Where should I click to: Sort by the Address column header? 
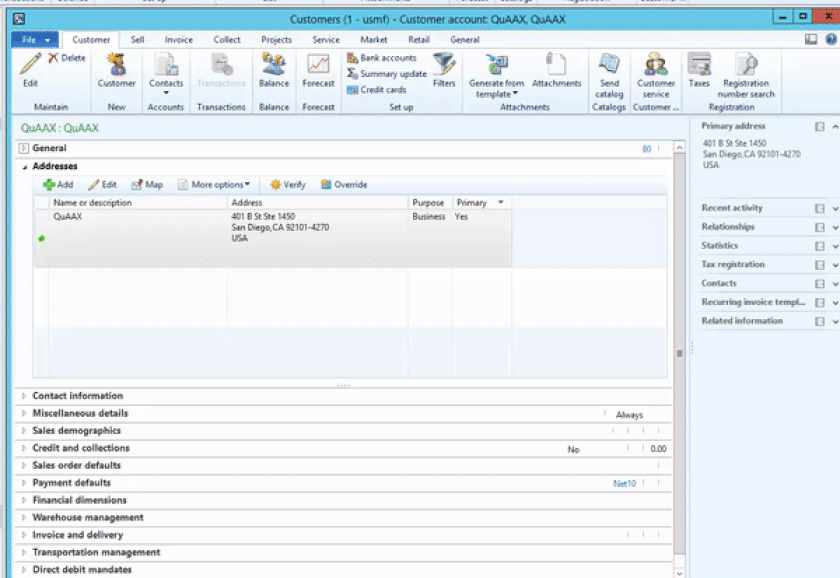(x=318, y=202)
